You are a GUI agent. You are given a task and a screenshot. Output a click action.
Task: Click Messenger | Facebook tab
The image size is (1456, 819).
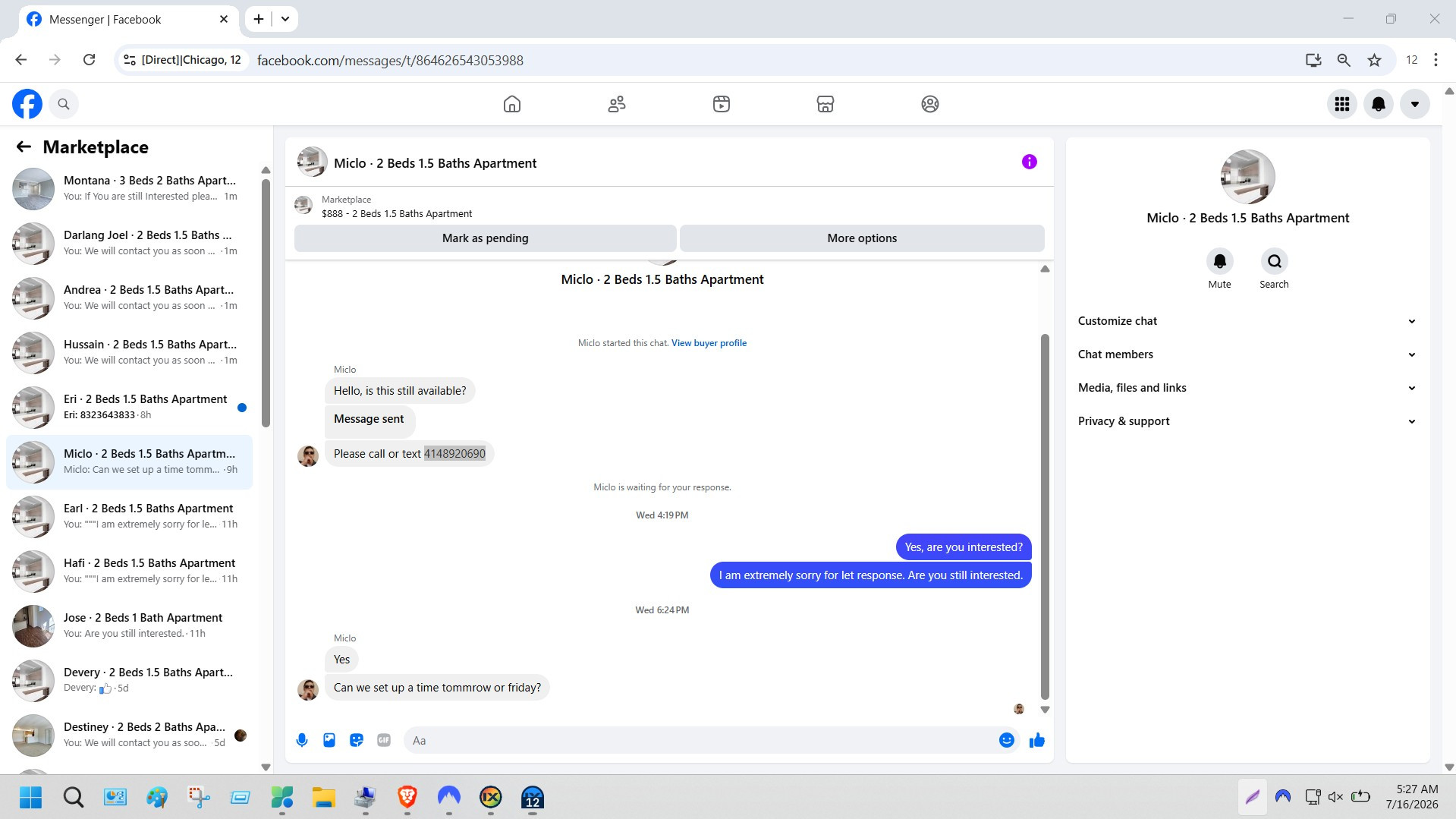click(129, 19)
